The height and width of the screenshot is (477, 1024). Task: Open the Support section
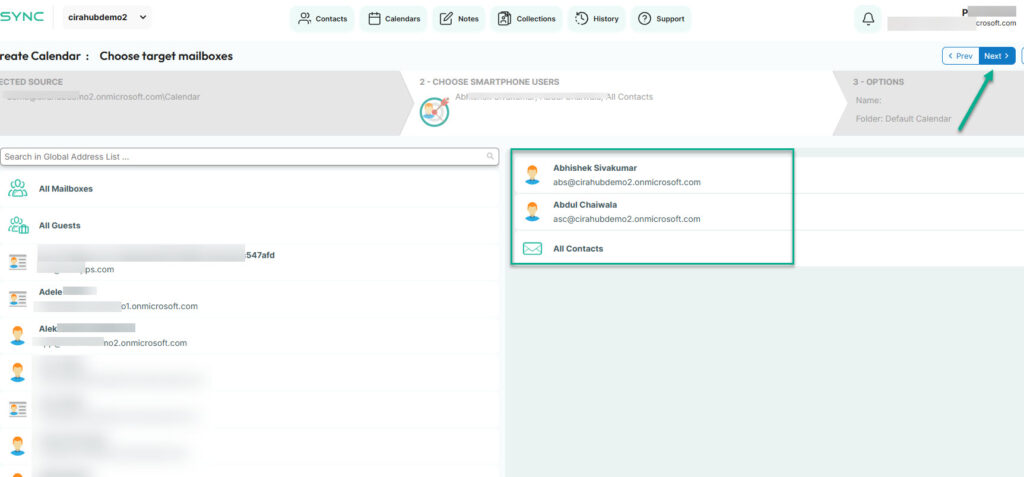click(661, 19)
